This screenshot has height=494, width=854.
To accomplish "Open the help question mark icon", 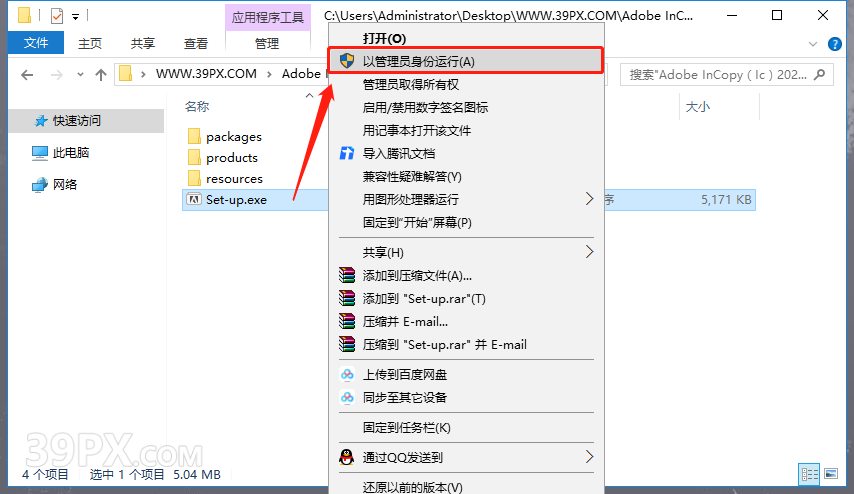I will click(x=834, y=44).
